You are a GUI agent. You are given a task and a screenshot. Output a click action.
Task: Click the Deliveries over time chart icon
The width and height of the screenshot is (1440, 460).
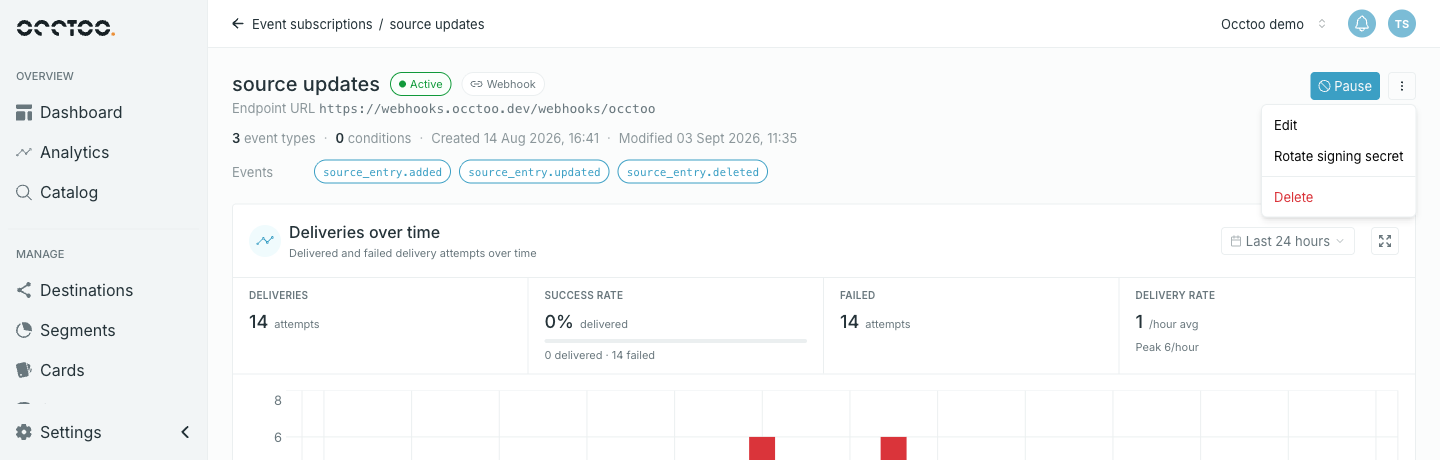point(265,241)
